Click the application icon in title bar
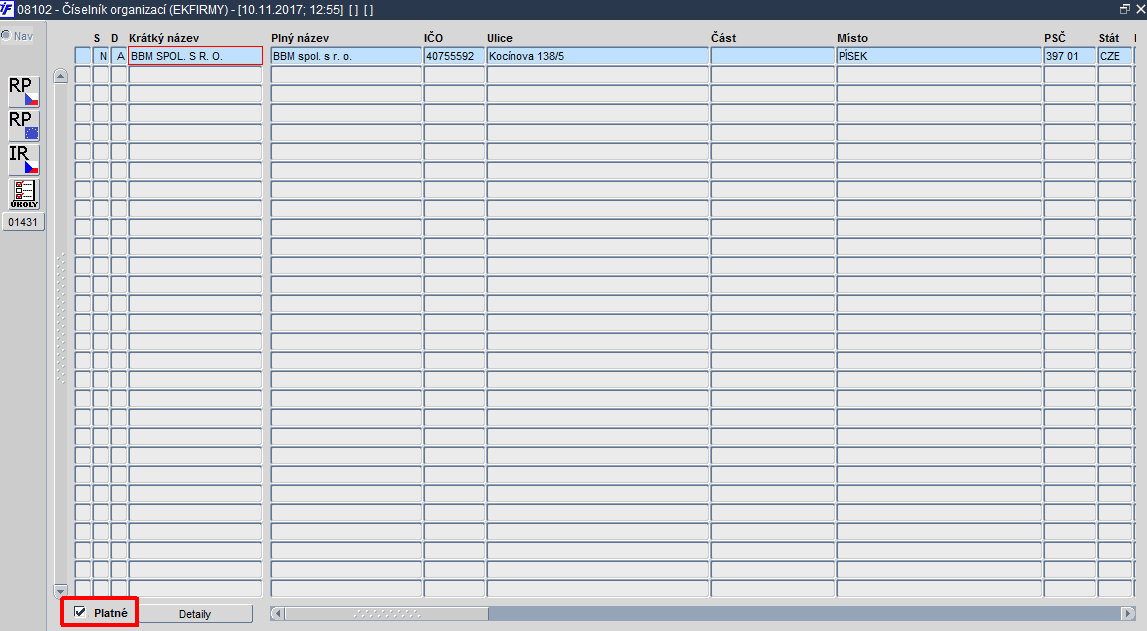 pos(7,10)
